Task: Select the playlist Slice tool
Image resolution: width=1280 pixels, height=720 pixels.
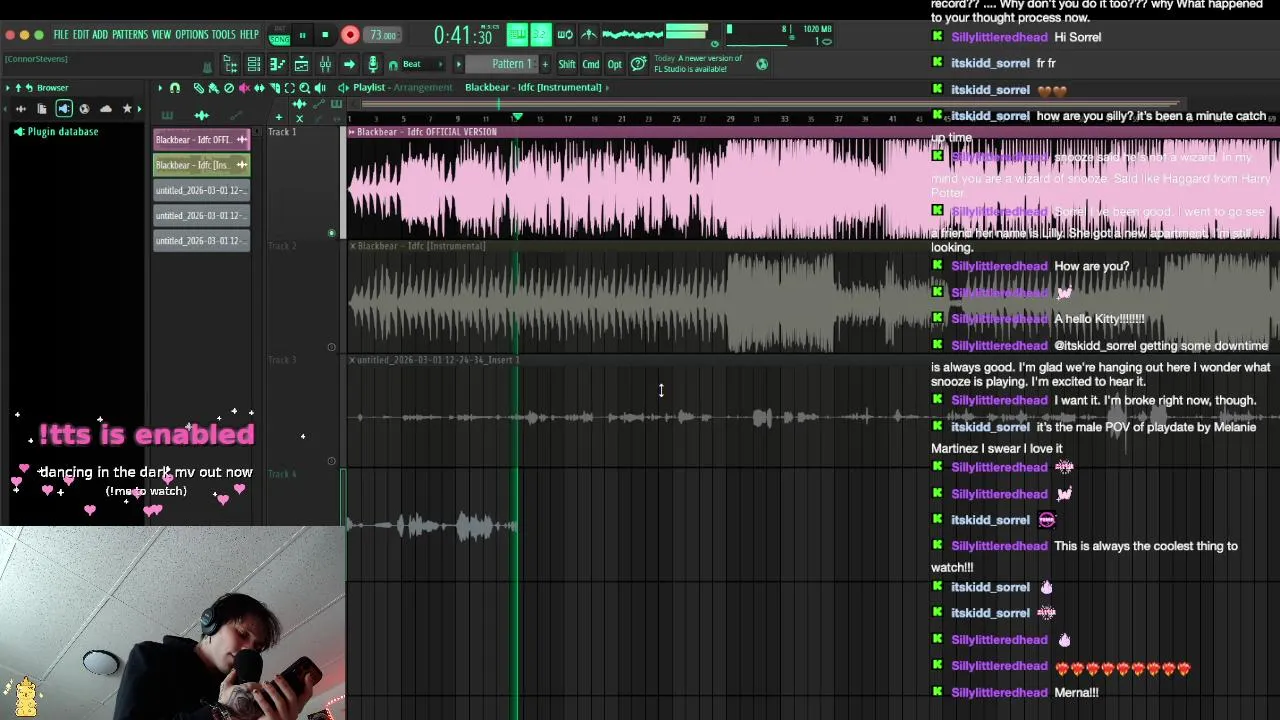Action: pos(274,87)
